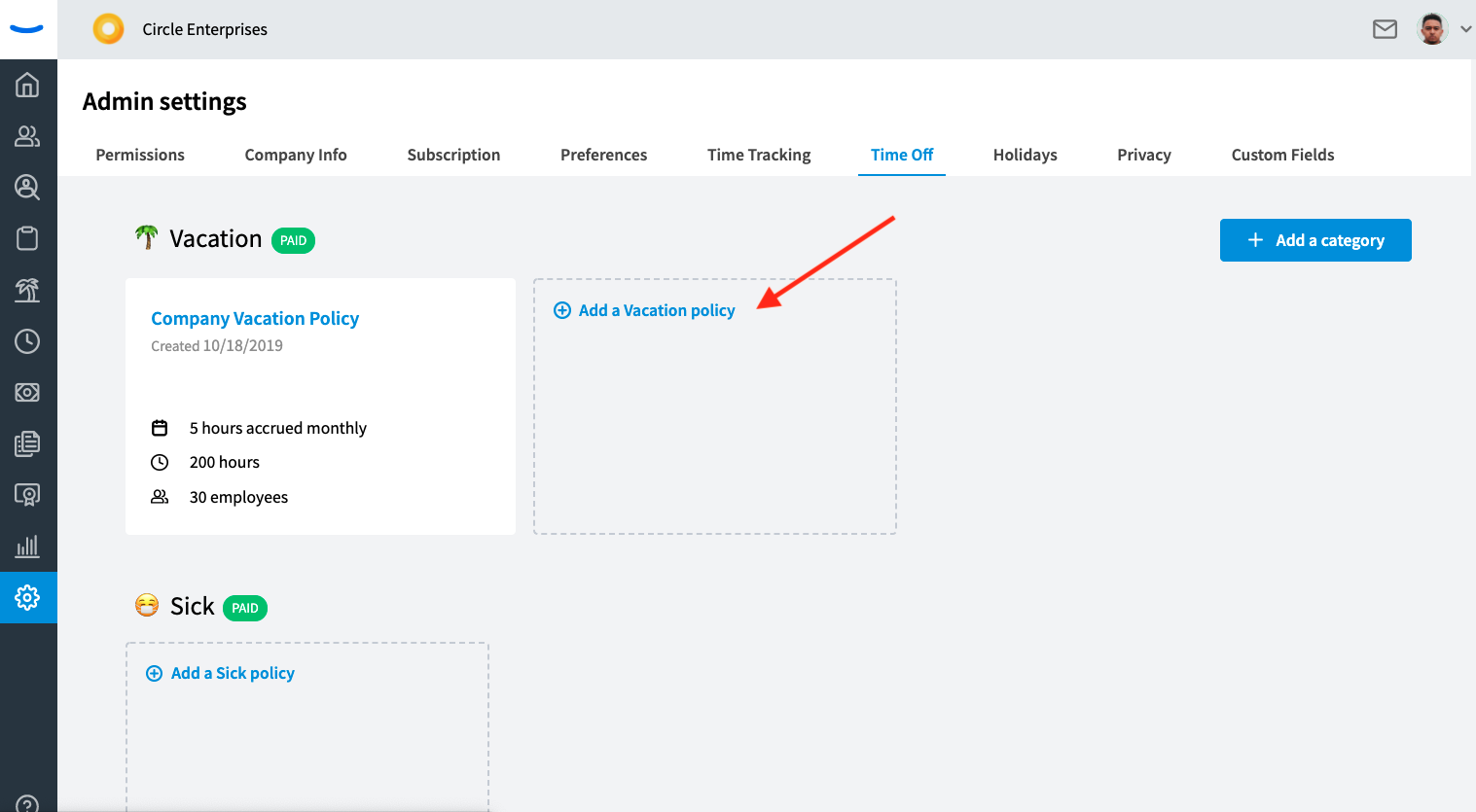Switch to the Subscription tab

pos(453,155)
